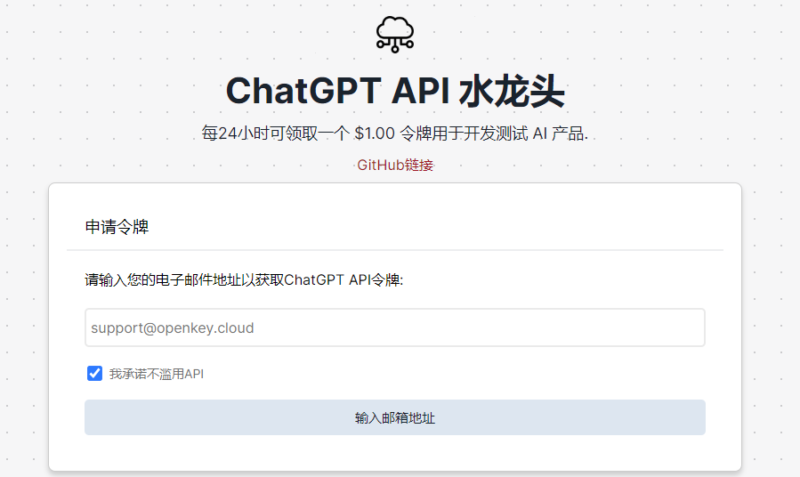This screenshot has width=800, height=477.
Task: Click the cloud network logo icon
Action: click(395, 34)
